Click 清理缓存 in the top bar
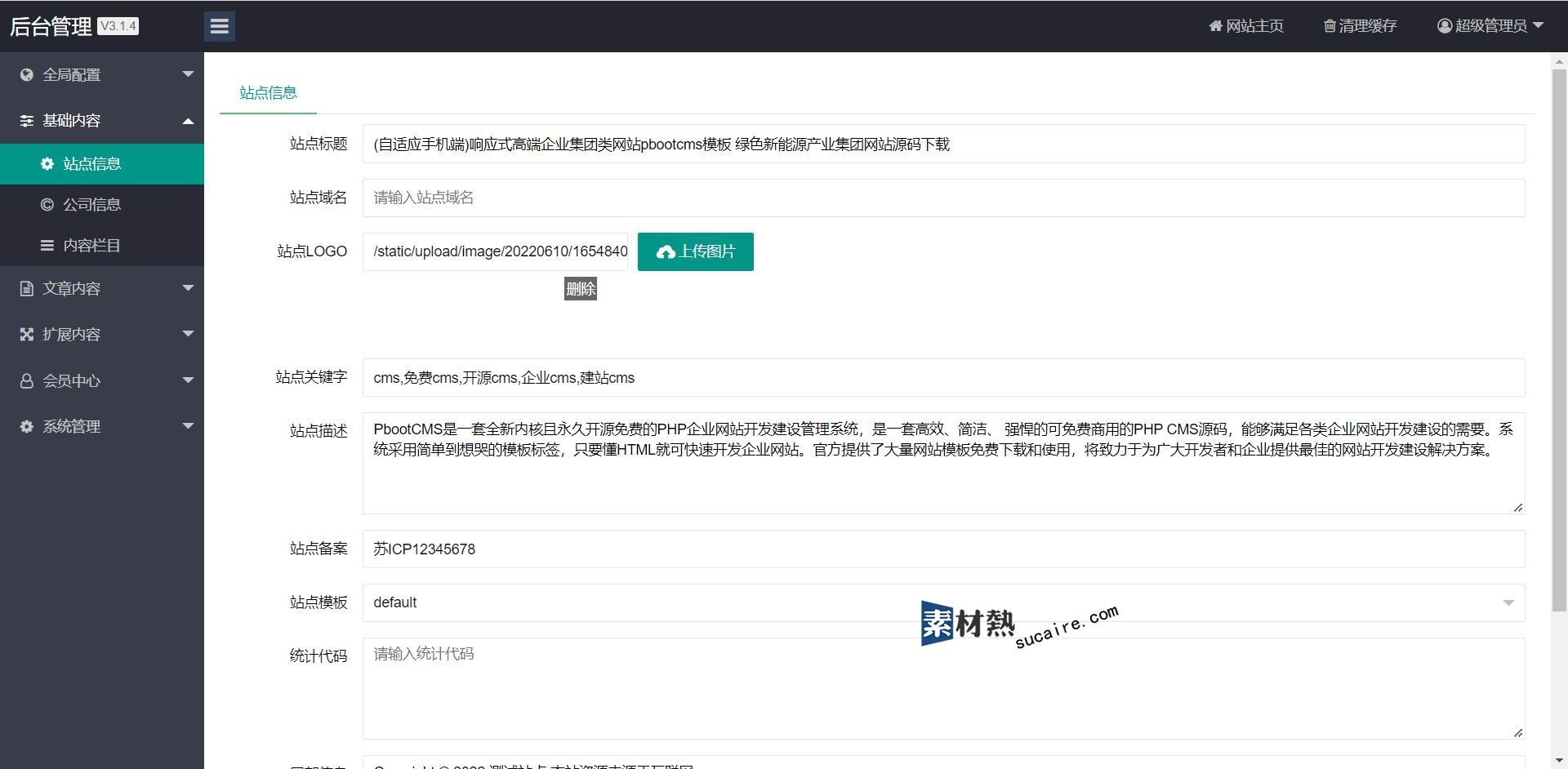 1361,26
